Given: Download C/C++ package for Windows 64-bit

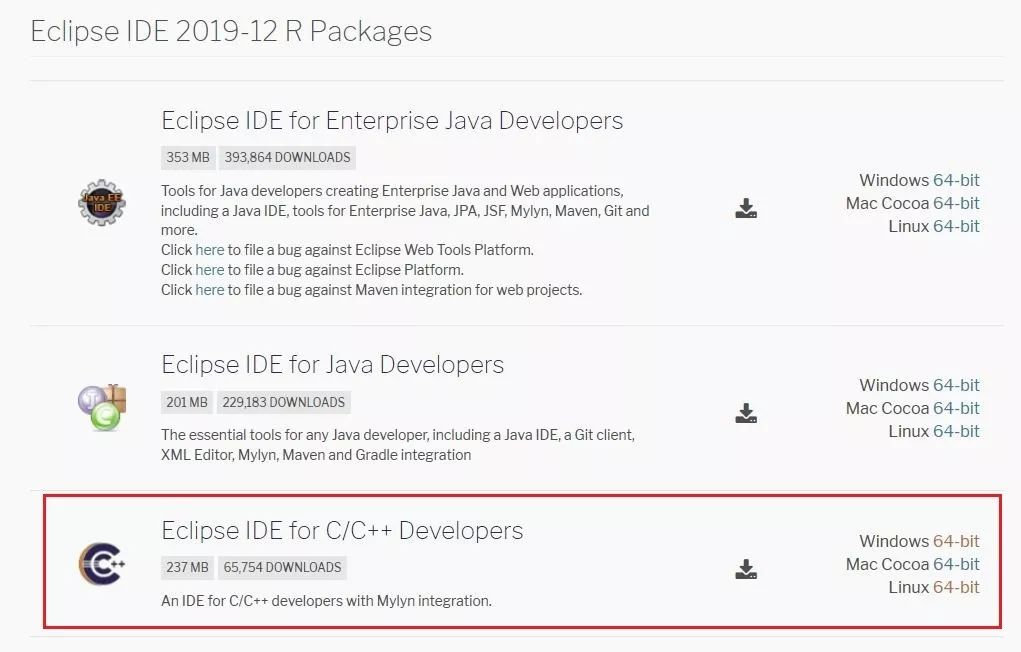Looking at the screenshot, I should click(956, 541).
